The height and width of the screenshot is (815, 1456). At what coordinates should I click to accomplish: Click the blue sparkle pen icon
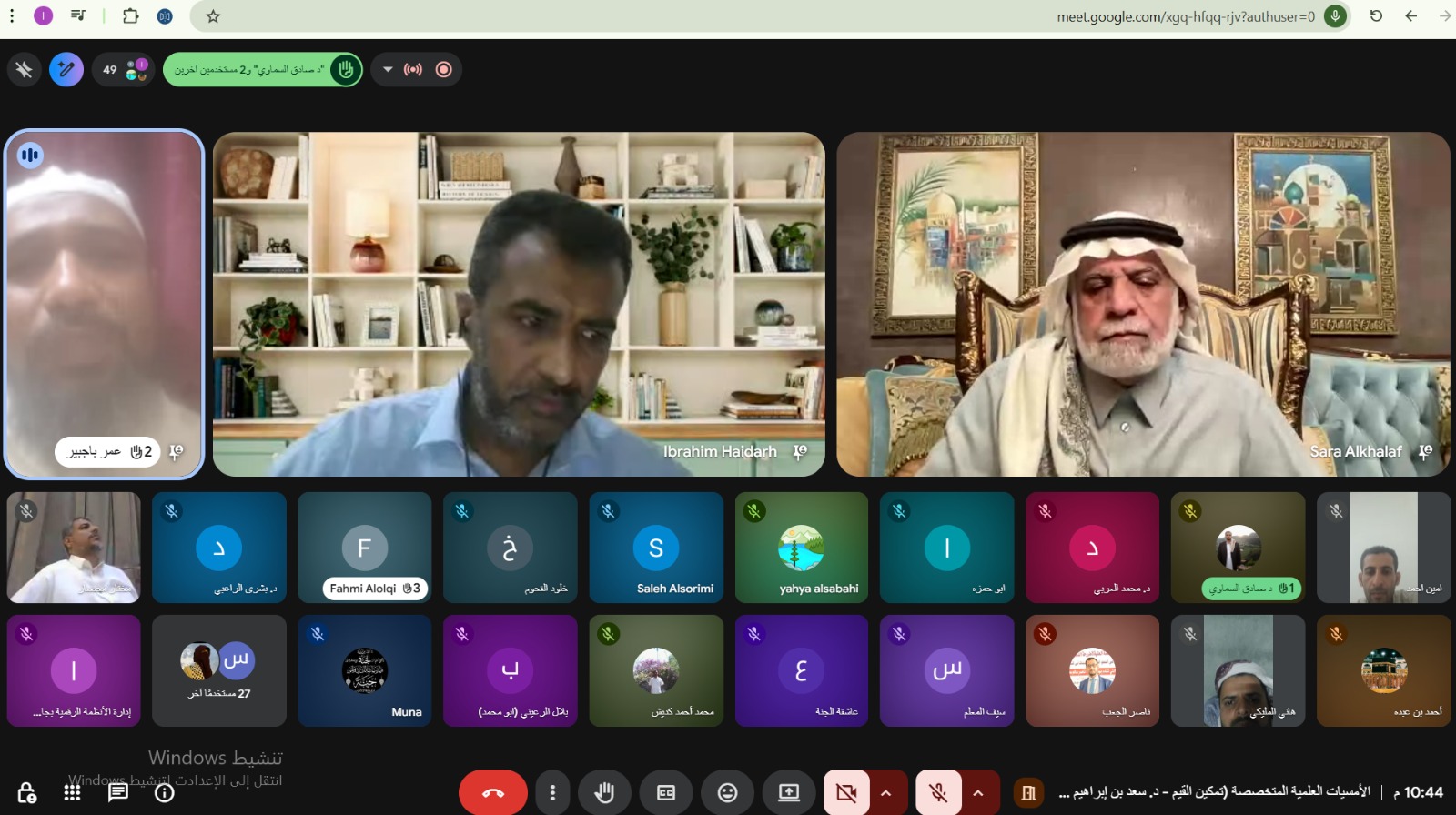(66, 69)
